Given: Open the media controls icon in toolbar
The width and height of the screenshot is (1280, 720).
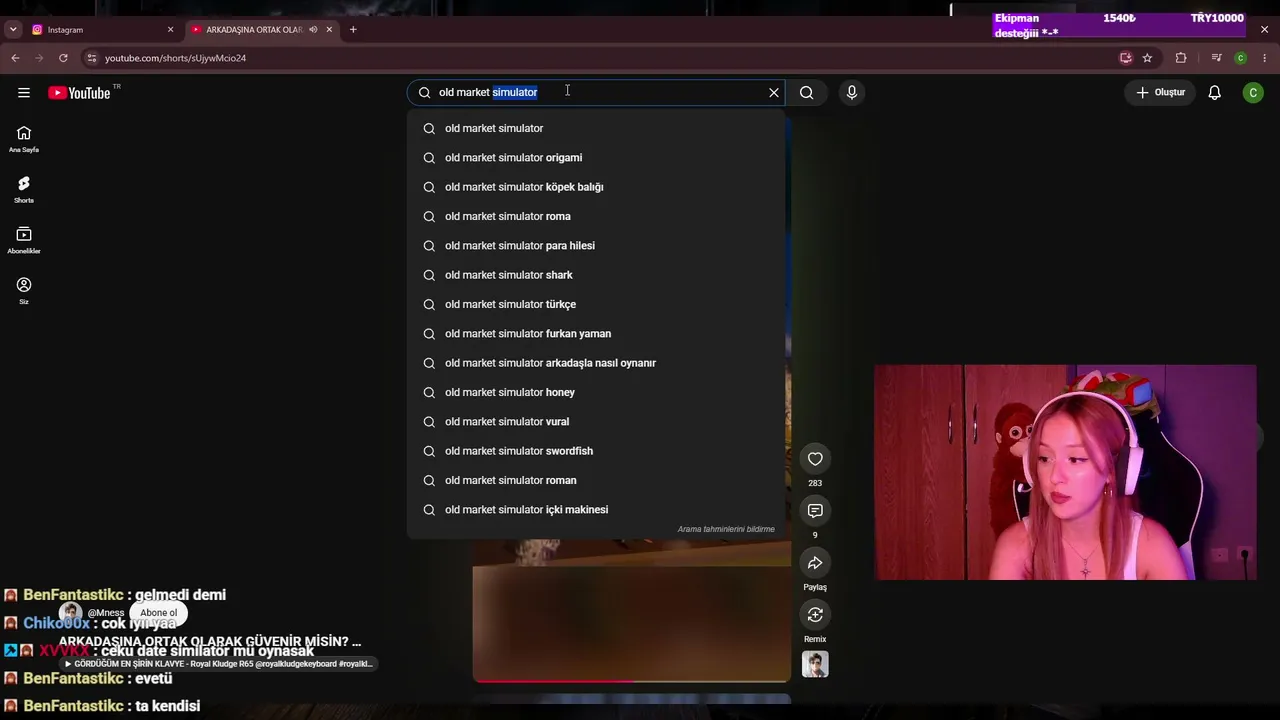Looking at the screenshot, I should point(1216,58).
